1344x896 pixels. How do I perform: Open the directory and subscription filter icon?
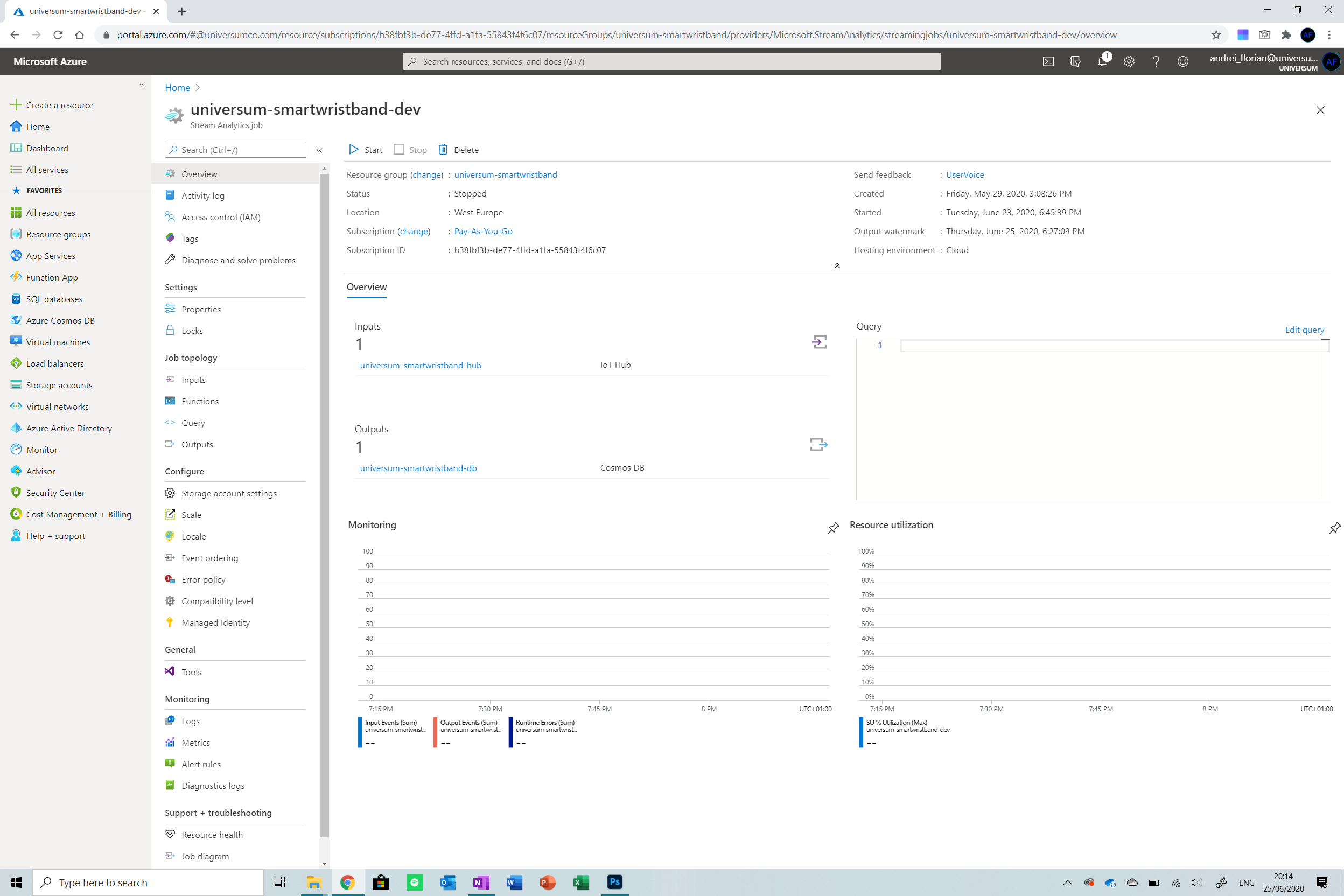coord(1075,61)
